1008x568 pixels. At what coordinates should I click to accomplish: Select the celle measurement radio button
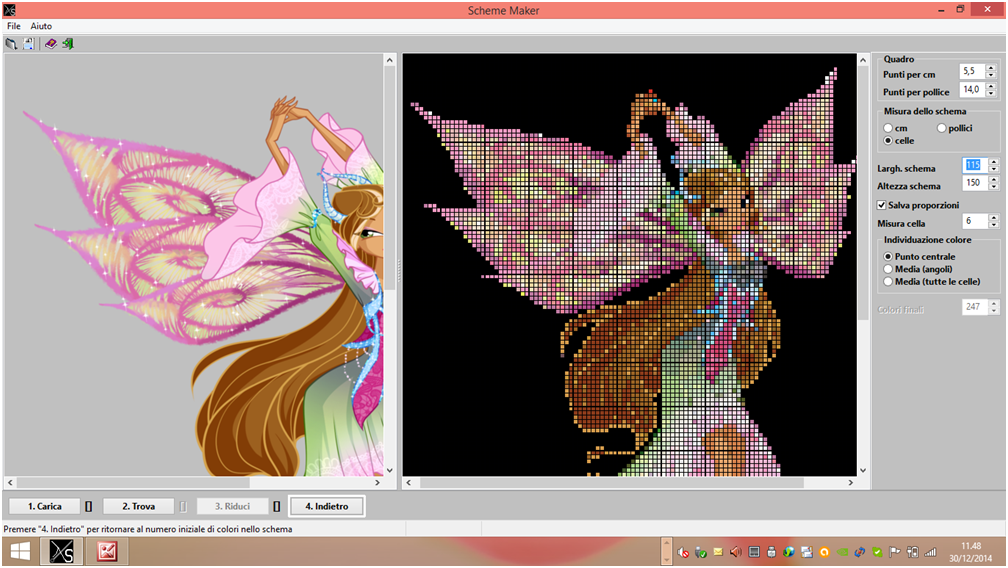[888, 141]
